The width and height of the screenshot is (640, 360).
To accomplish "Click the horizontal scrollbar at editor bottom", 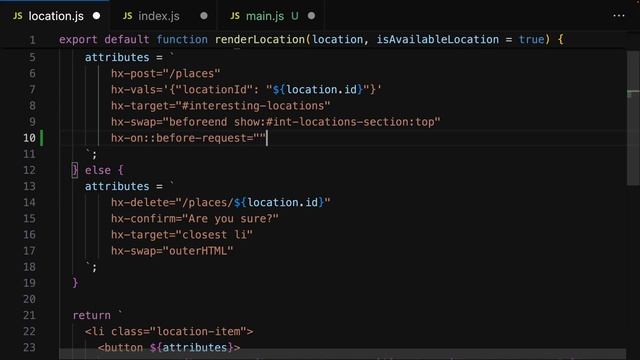I will click(342, 354).
